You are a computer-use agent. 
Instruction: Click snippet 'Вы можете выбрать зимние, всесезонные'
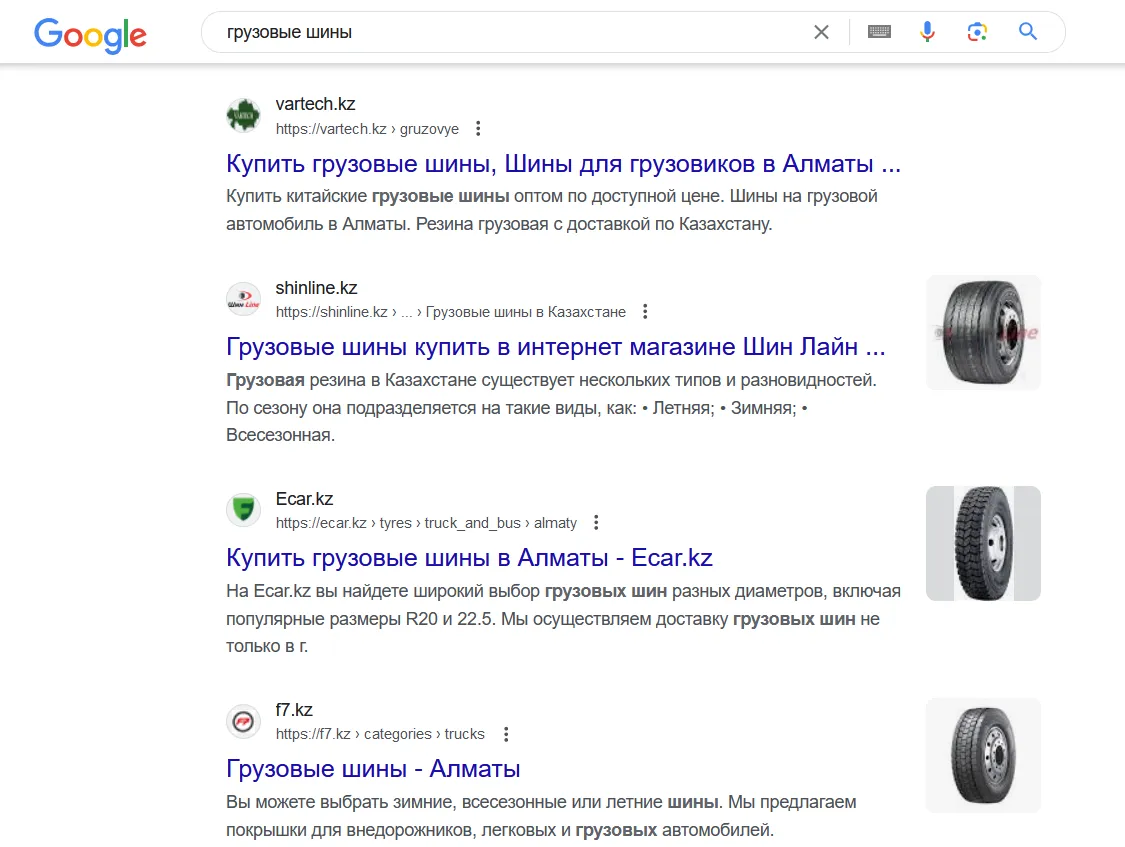[541, 815]
